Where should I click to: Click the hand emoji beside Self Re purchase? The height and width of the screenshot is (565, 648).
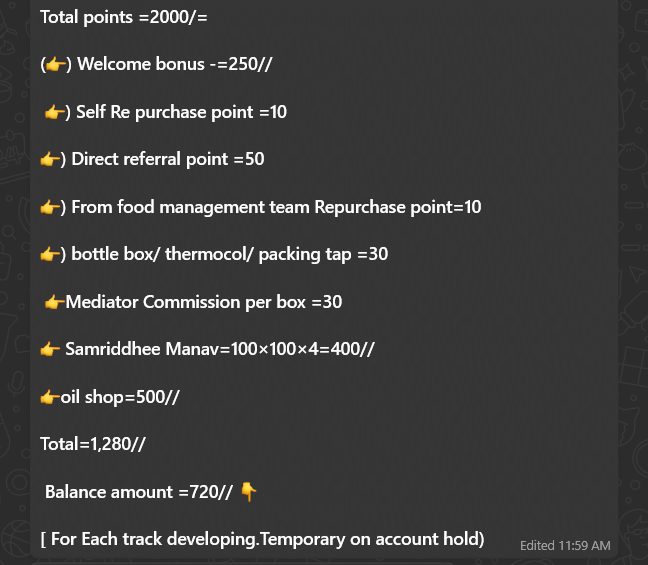[x=55, y=112]
